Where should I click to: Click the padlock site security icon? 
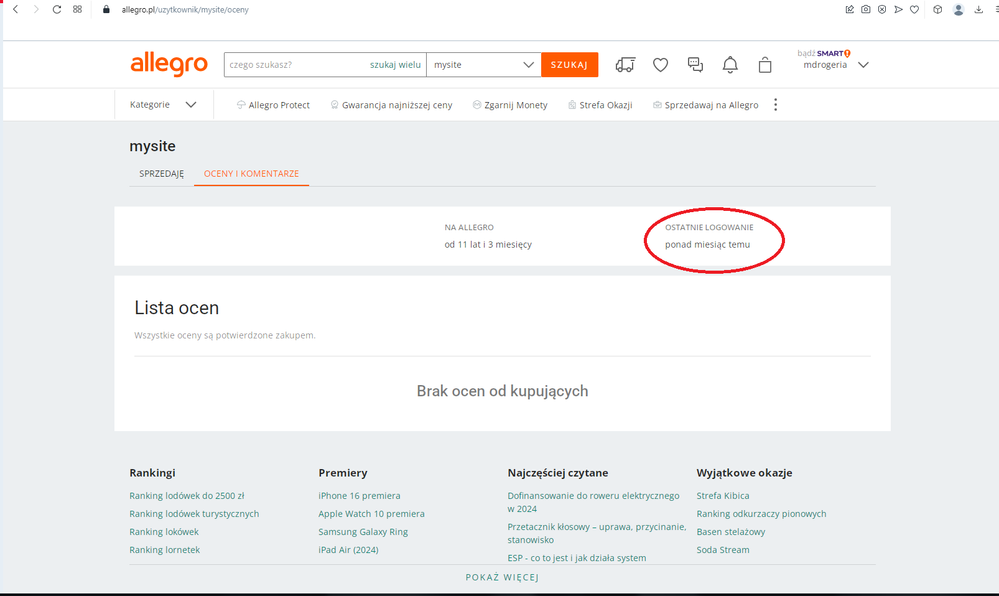click(106, 10)
